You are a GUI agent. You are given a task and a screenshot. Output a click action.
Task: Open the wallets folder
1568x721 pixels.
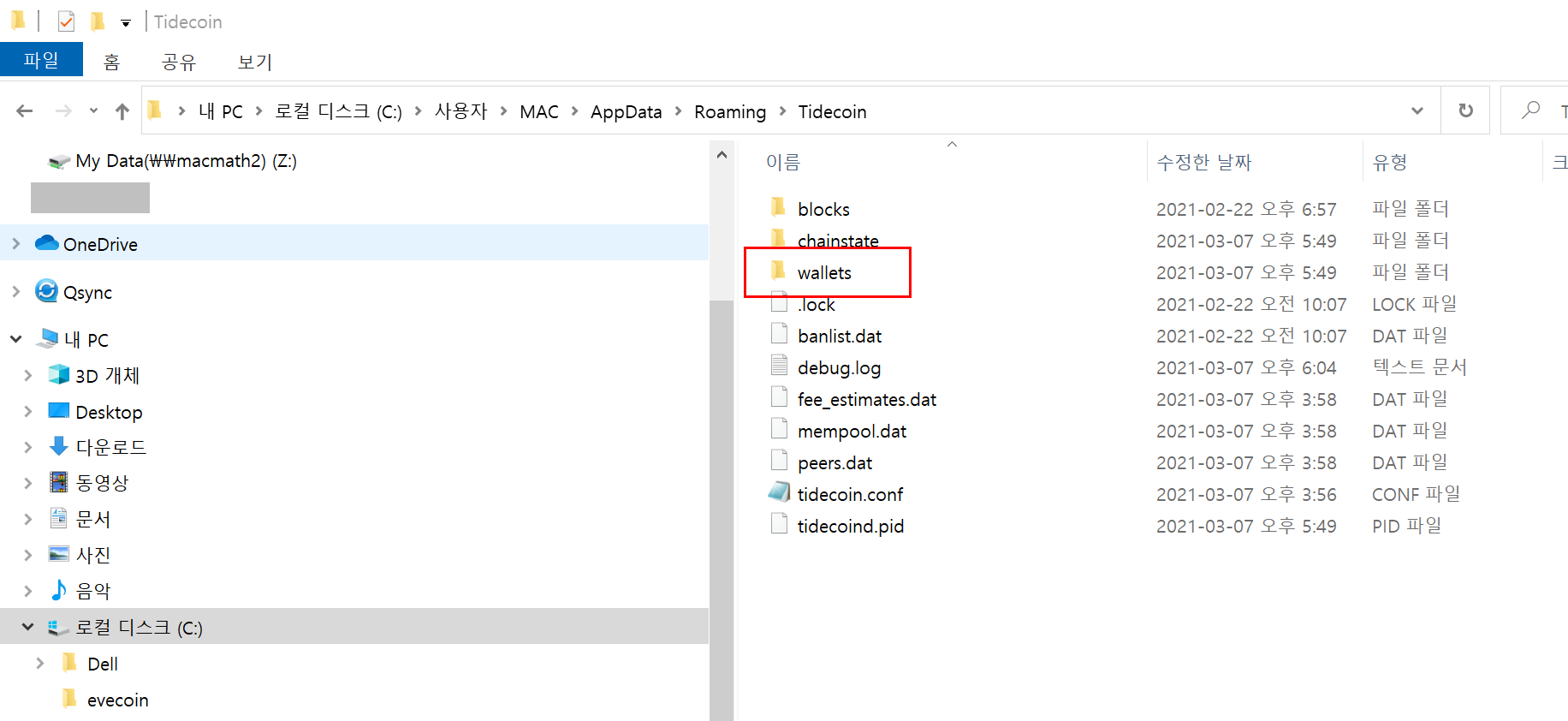pos(823,273)
